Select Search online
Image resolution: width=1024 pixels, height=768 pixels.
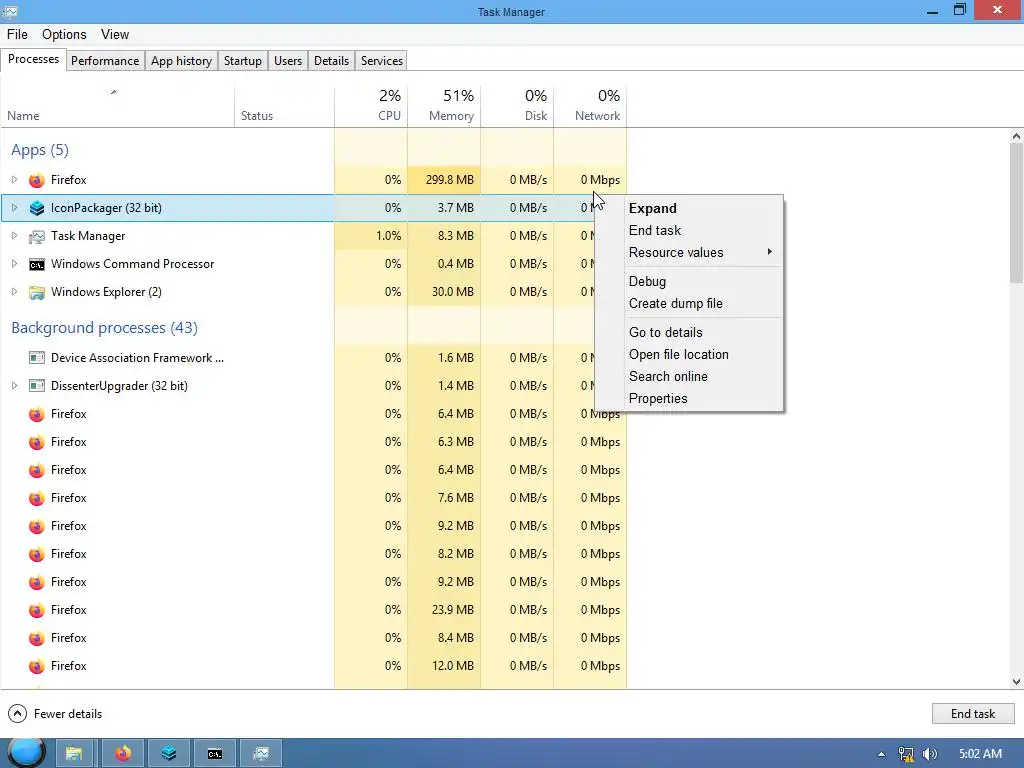pos(689,377)
